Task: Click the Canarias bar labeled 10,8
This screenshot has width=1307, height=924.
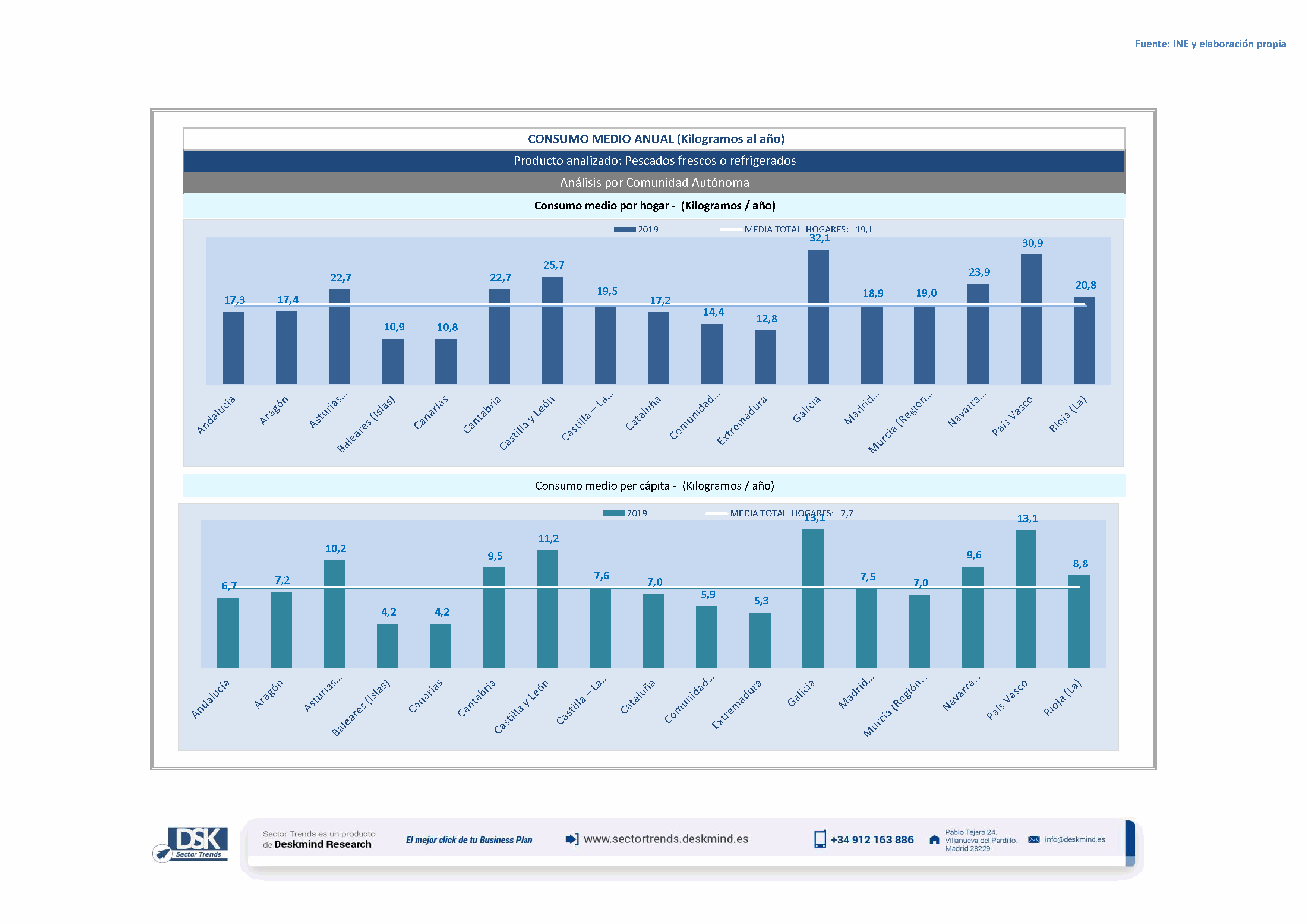Action: click(446, 361)
